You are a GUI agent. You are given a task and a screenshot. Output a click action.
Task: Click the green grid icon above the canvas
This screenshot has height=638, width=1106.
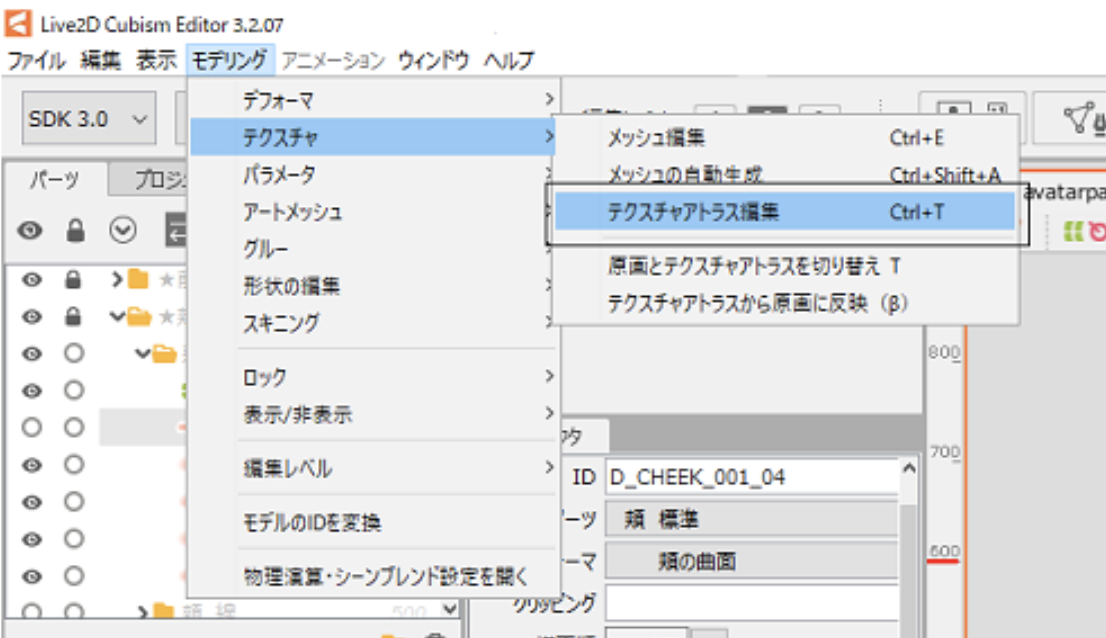(x=1074, y=232)
